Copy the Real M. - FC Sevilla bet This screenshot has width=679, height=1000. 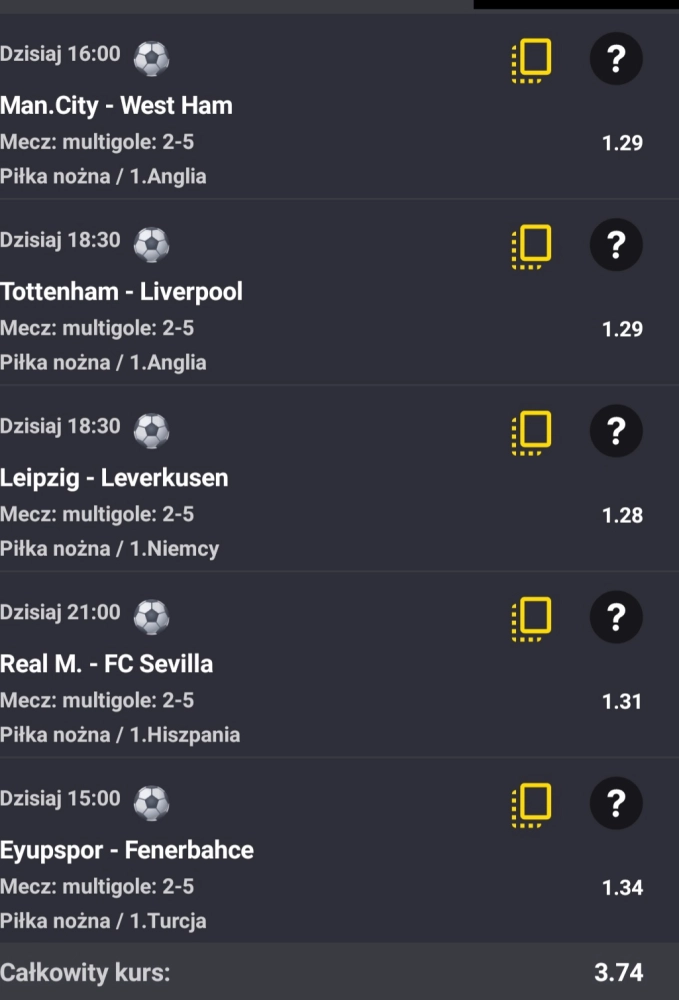click(531, 618)
